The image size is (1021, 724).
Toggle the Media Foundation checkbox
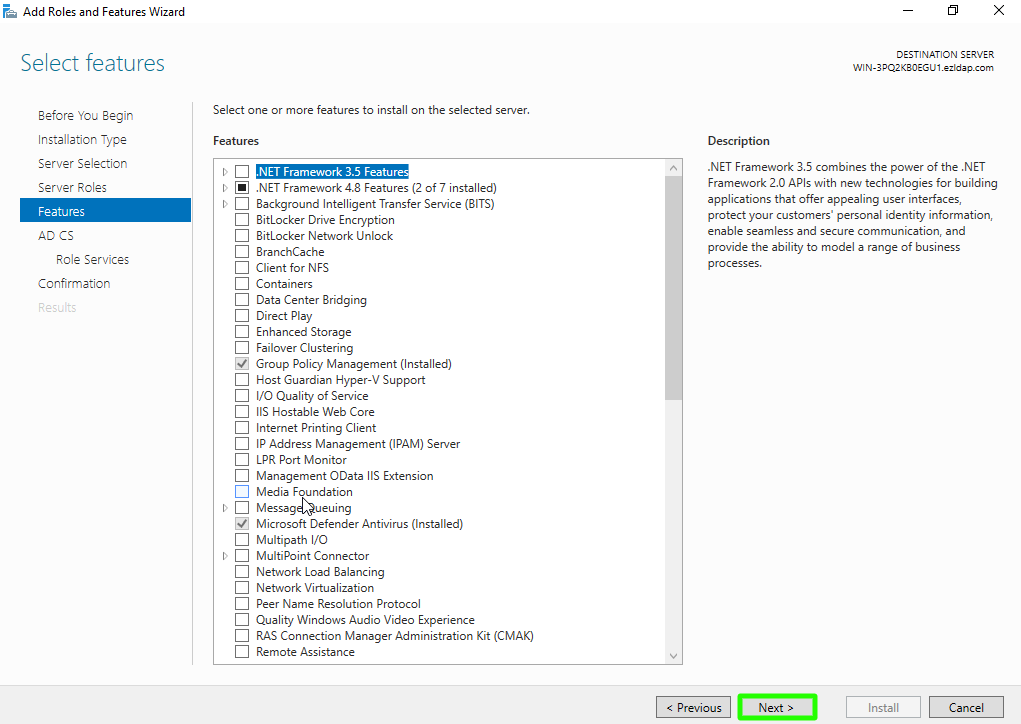242,492
